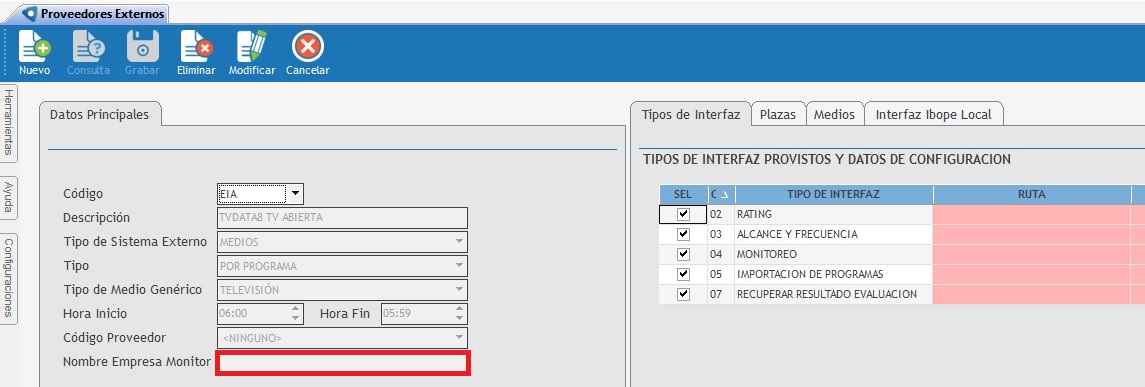Image resolution: width=1145 pixels, height=387 pixels.
Task: Open the Herramientas side panel
Action: pos(9,123)
